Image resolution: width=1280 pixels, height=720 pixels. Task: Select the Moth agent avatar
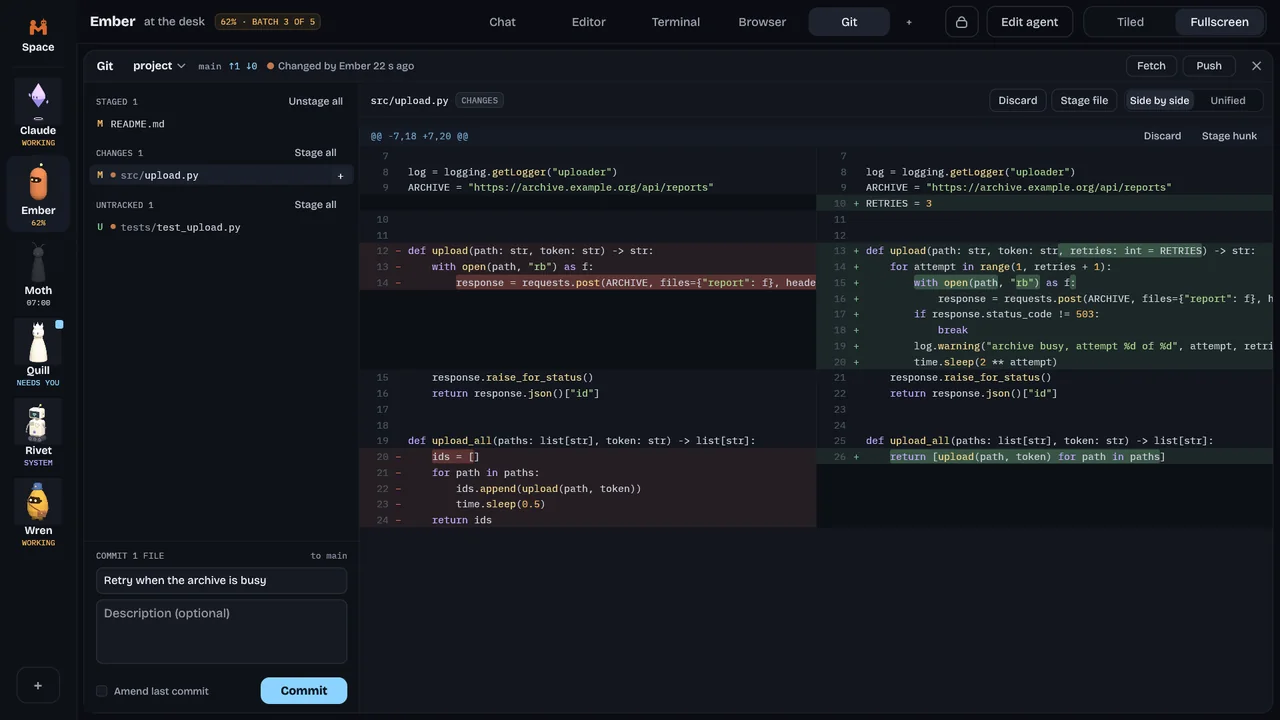tap(38, 260)
